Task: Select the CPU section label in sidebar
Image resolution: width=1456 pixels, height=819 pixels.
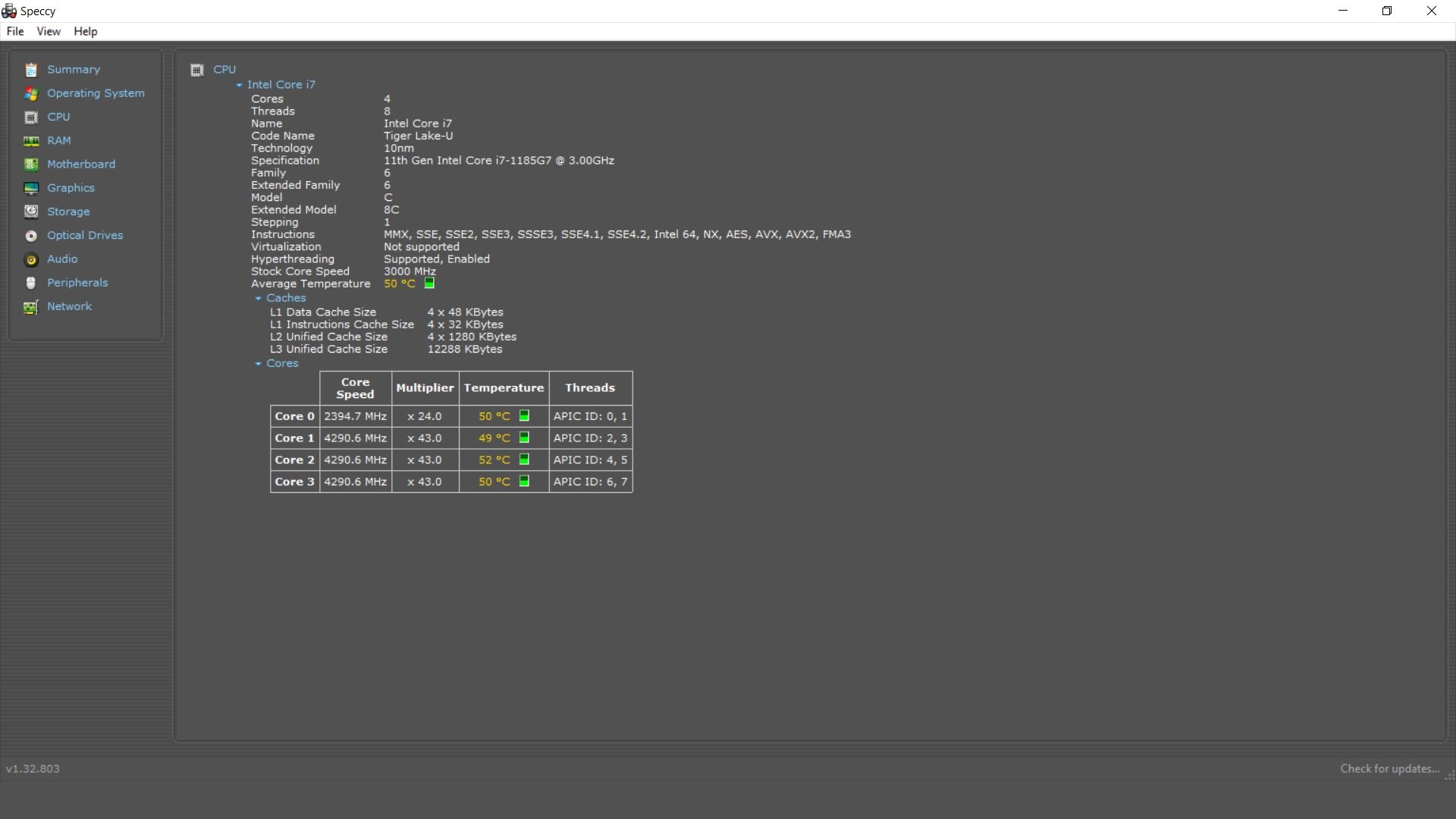Action: 58,117
